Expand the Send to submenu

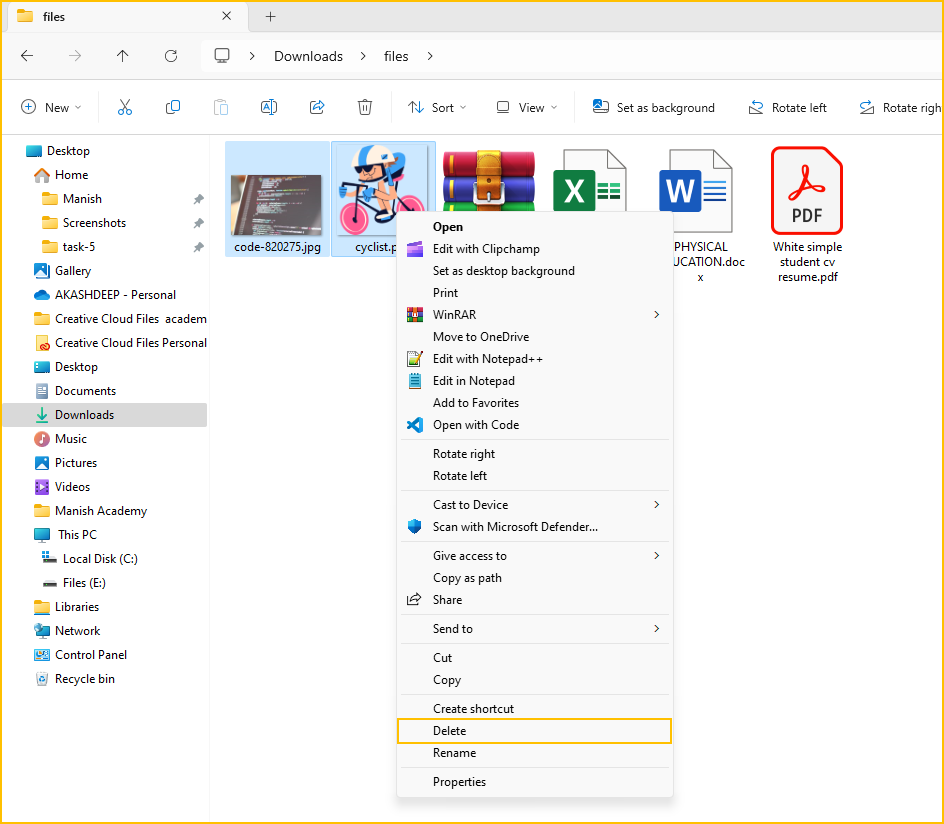(535, 629)
